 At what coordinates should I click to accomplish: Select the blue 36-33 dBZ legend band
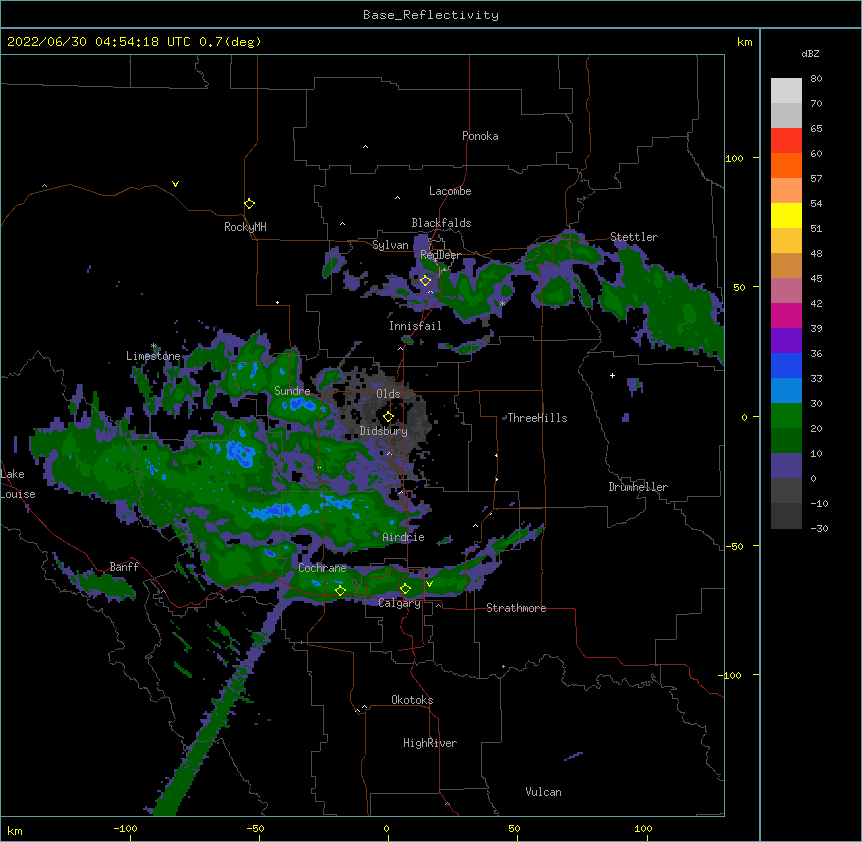[x=786, y=365]
